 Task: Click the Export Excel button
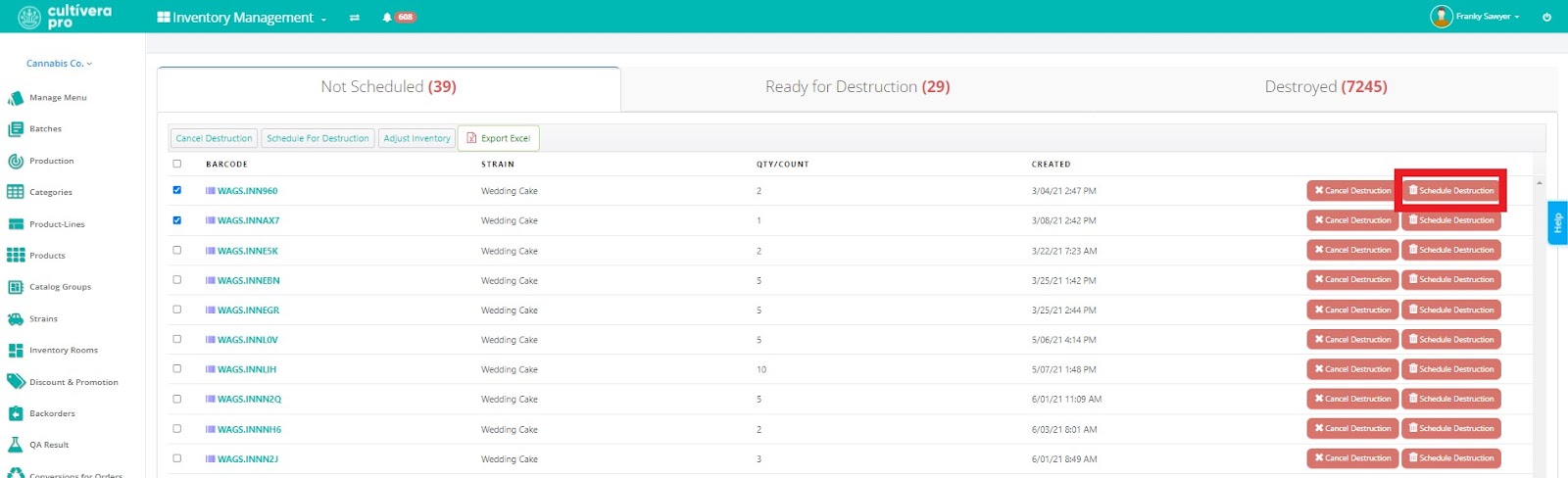[x=499, y=138]
